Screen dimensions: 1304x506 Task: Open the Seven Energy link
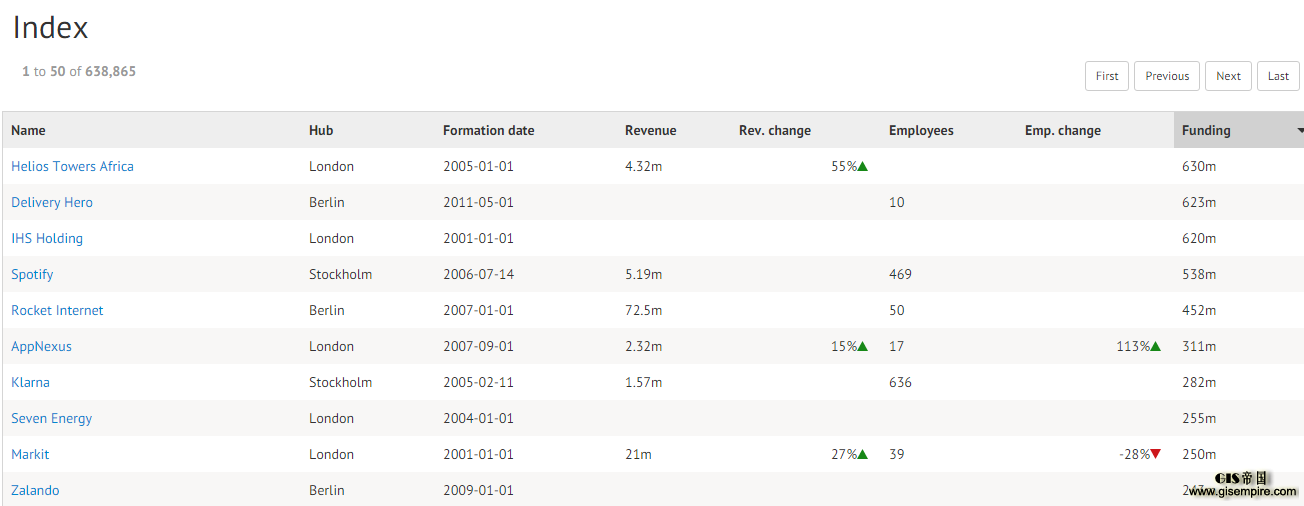click(51, 418)
